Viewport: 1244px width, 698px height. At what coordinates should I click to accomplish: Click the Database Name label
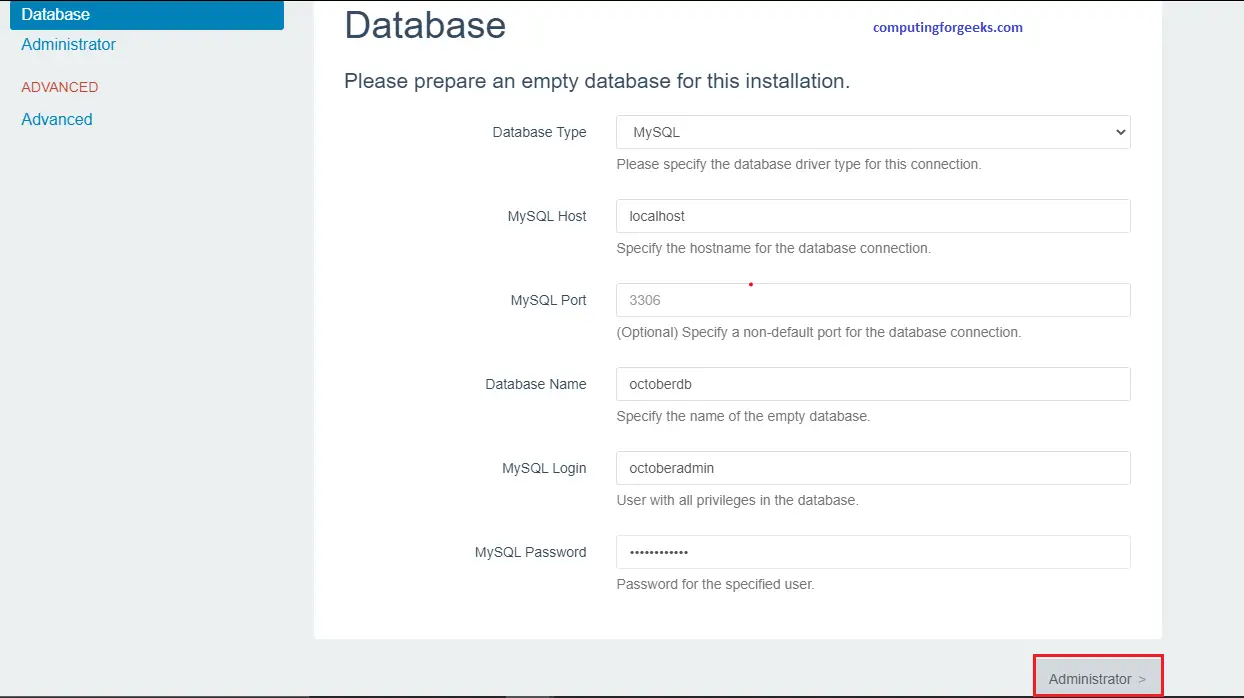tap(535, 384)
